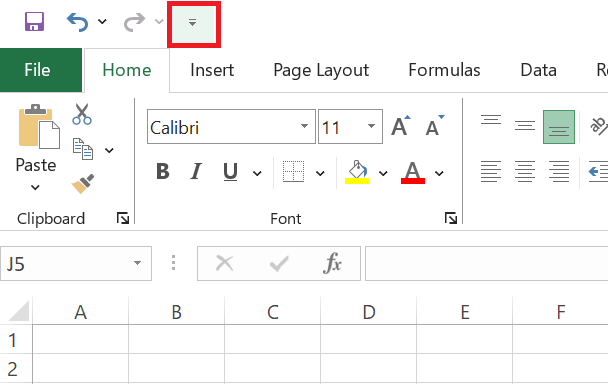Toggle Bold formatting
Image resolution: width=608 pixels, height=384 pixels.
click(163, 171)
